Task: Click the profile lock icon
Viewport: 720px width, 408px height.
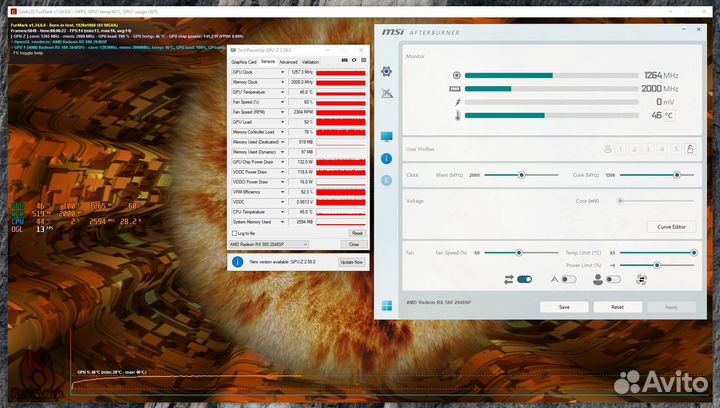Action: coord(690,149)
